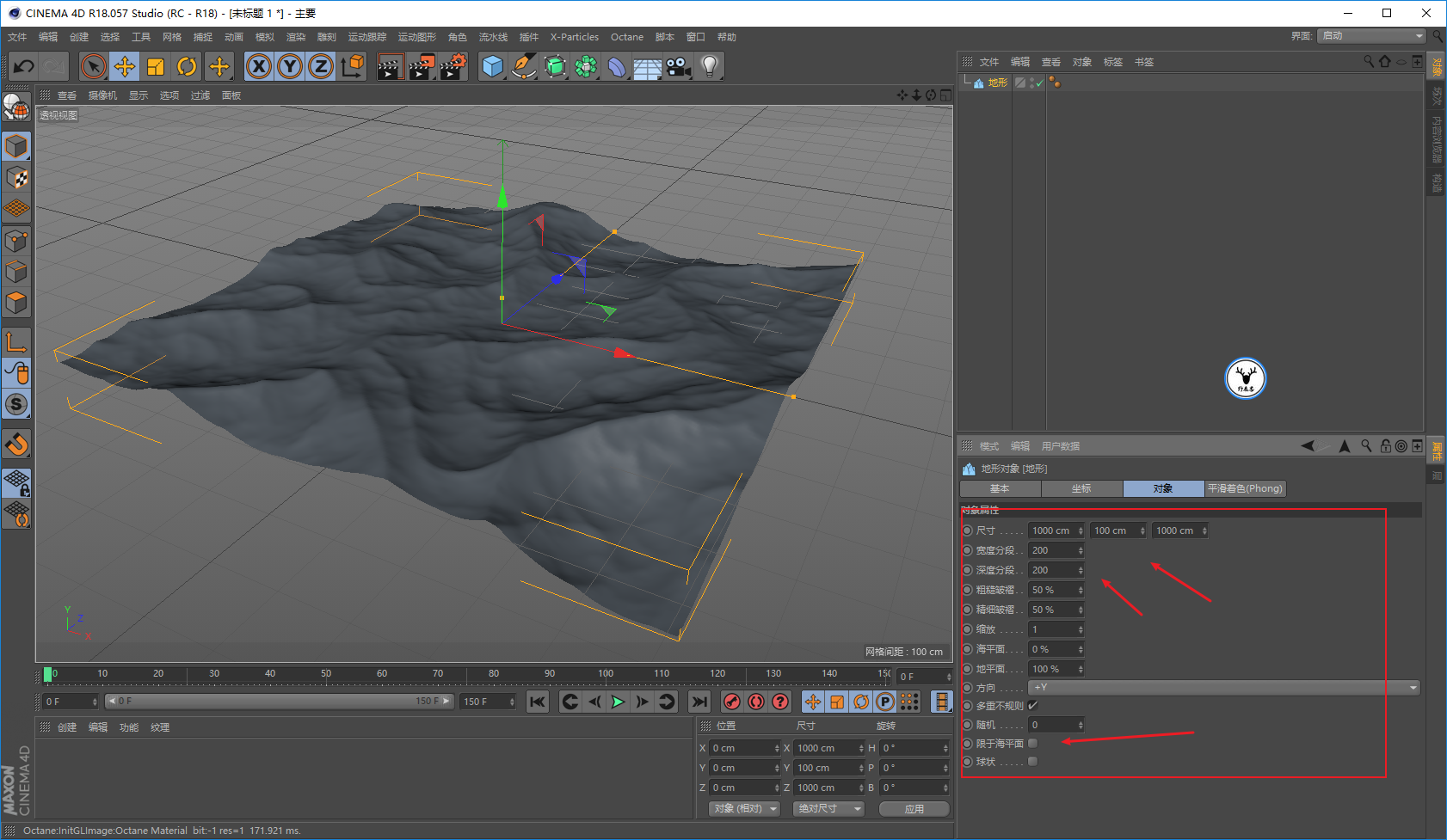Enable axis mode in left palette
Image resolution: width=1447 pixels, height=840 pixels.
16,341
